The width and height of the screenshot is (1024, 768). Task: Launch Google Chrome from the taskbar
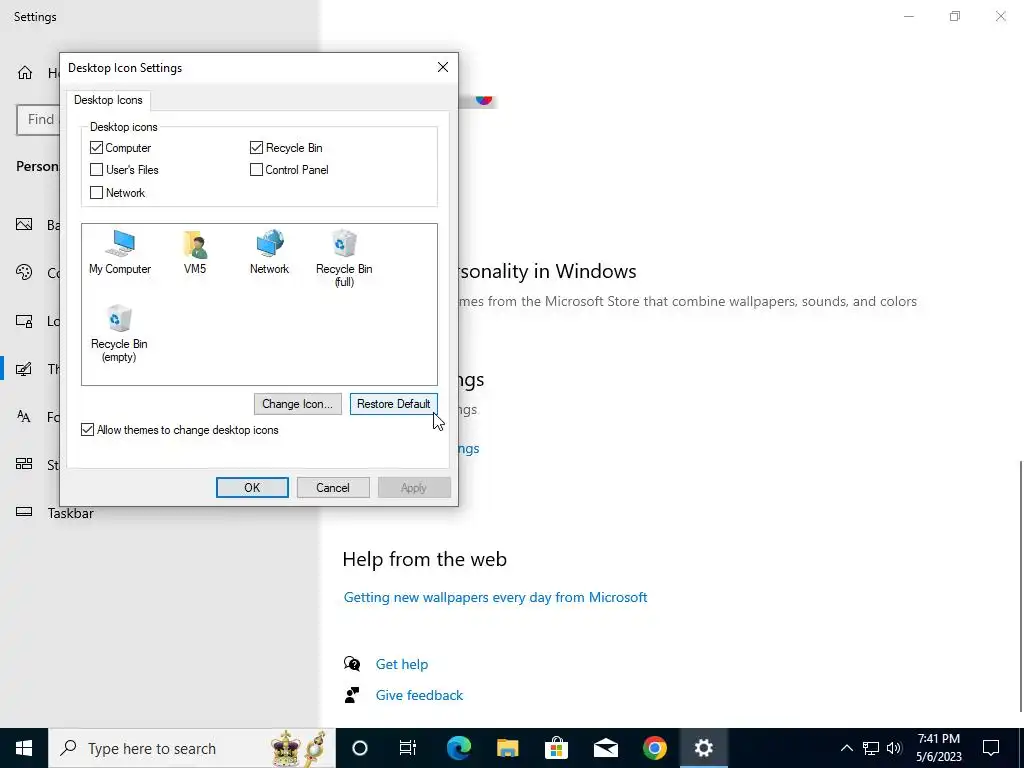pos(654,748)
